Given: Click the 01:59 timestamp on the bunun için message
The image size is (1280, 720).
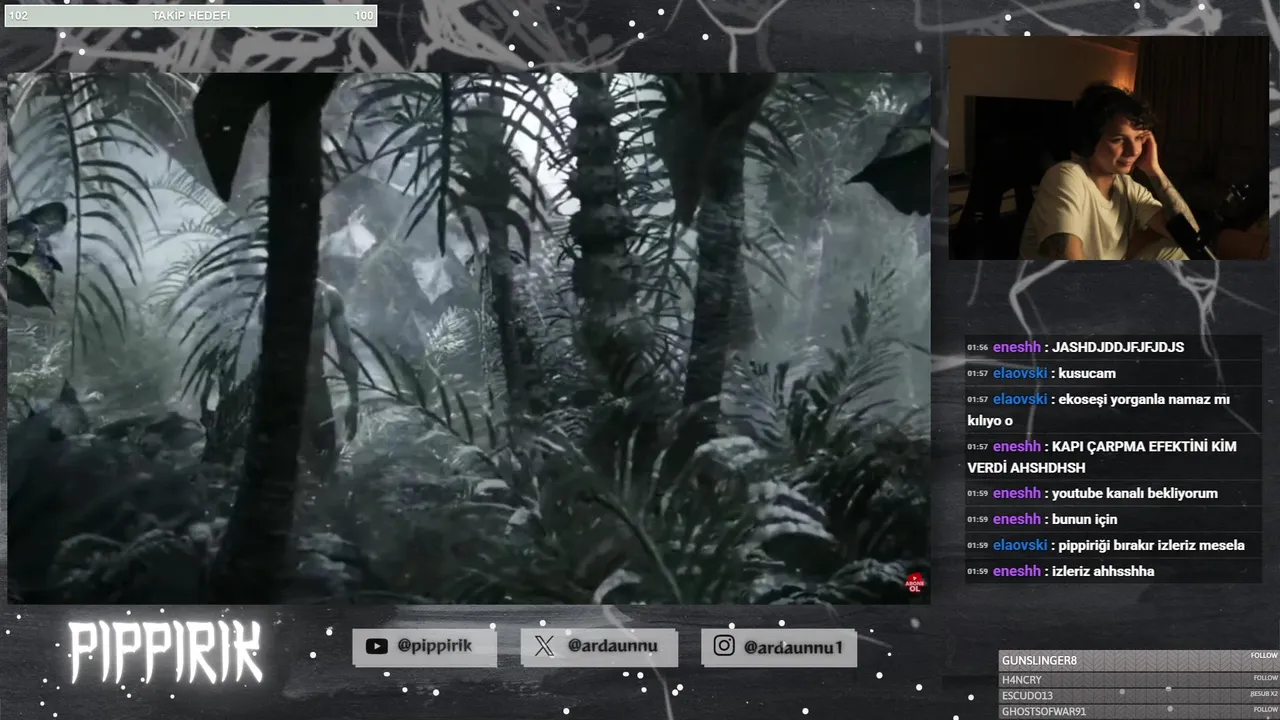Looking at the screenshot, I should coord(977,520).
